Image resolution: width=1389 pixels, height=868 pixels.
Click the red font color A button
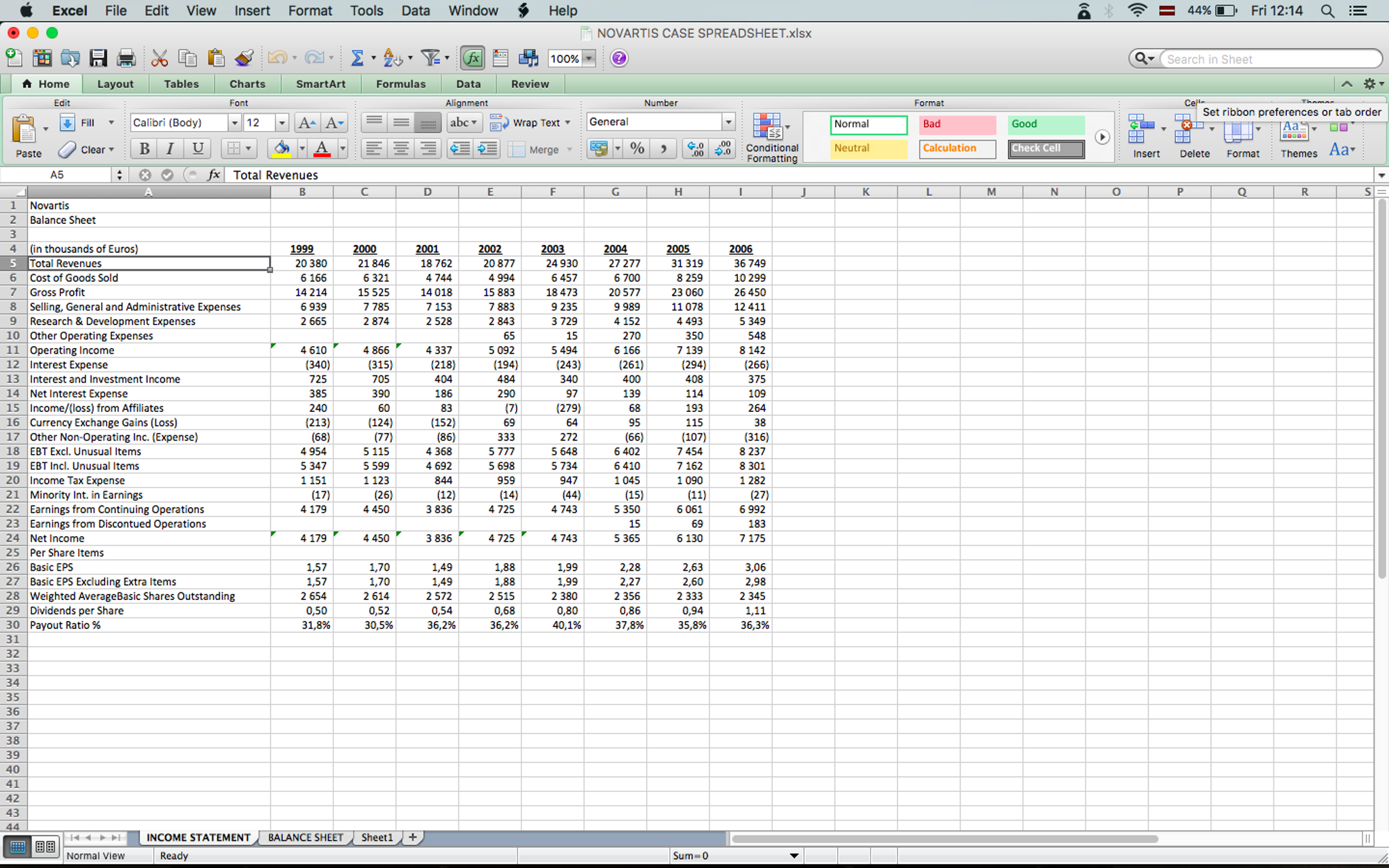322,149
